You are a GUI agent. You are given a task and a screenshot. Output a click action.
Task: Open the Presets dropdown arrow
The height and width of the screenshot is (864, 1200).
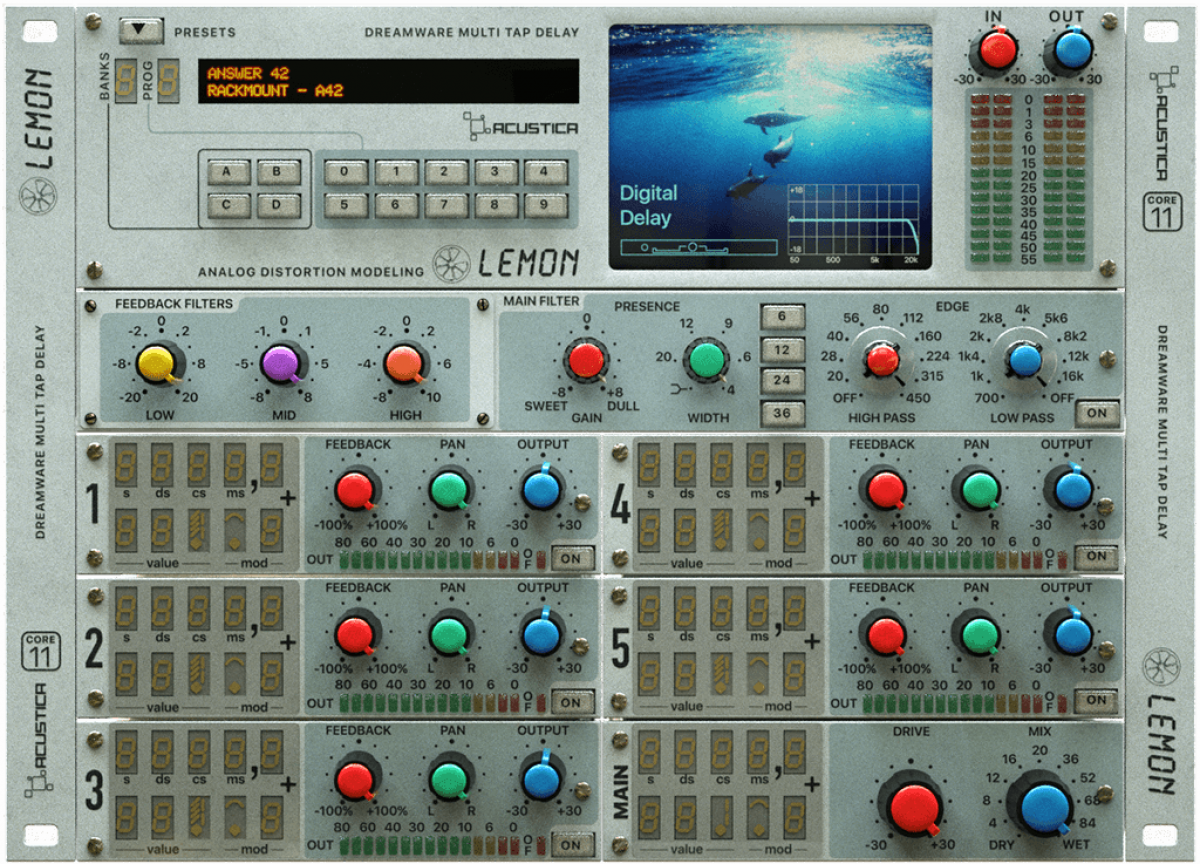point(140,31)
